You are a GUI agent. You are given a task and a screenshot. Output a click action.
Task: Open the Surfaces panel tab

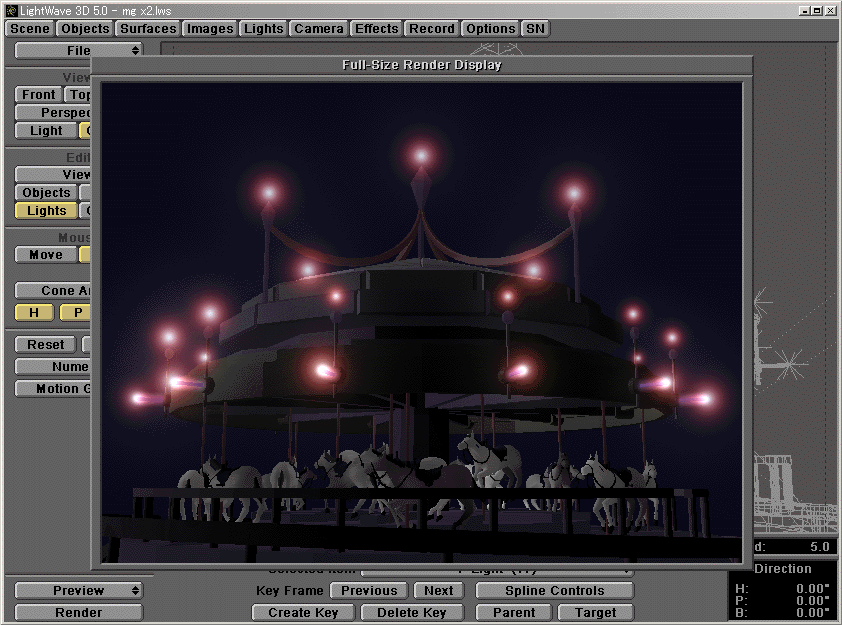point(148,29)
